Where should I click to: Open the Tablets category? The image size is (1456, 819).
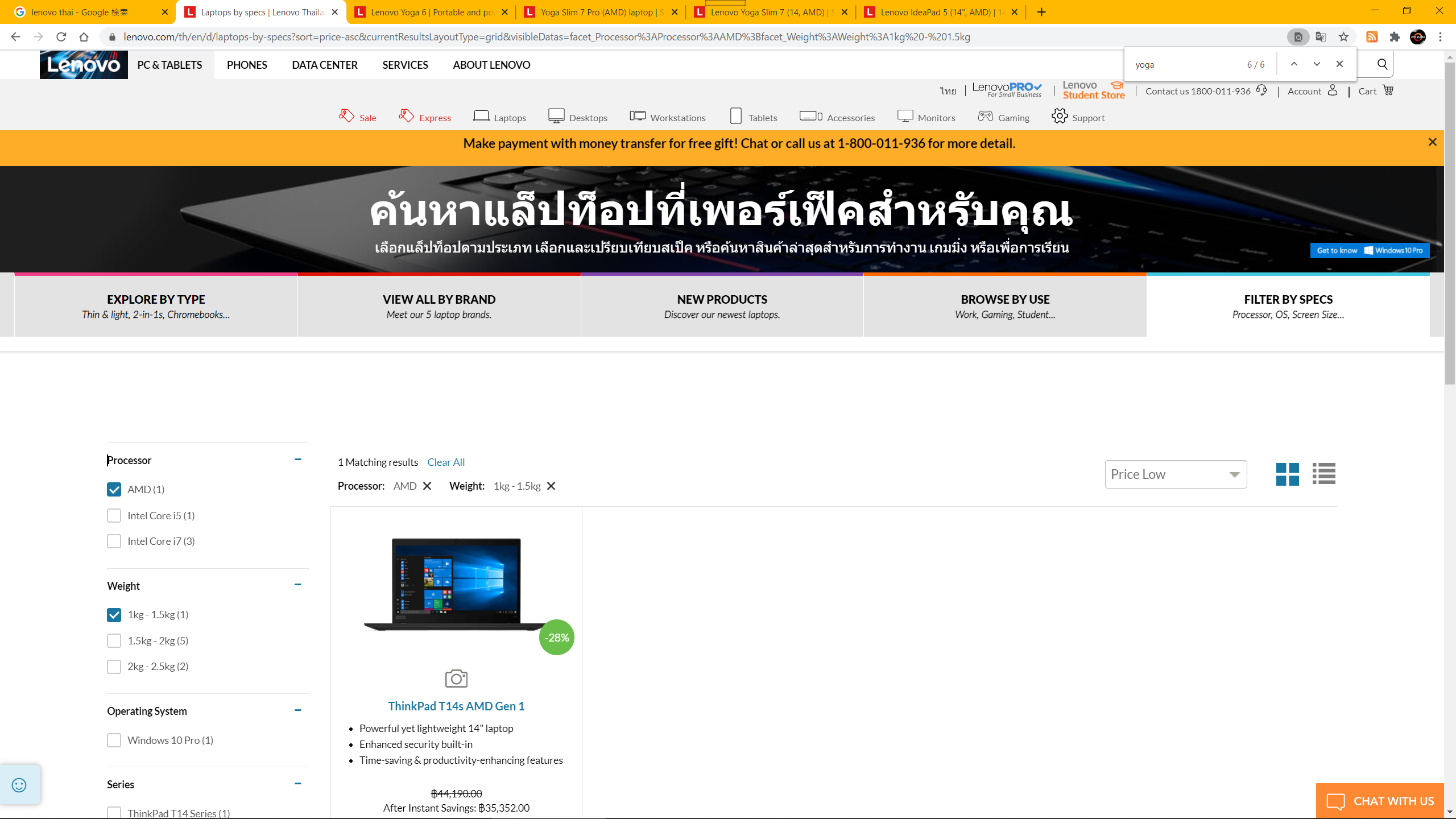tap(753, 117)
